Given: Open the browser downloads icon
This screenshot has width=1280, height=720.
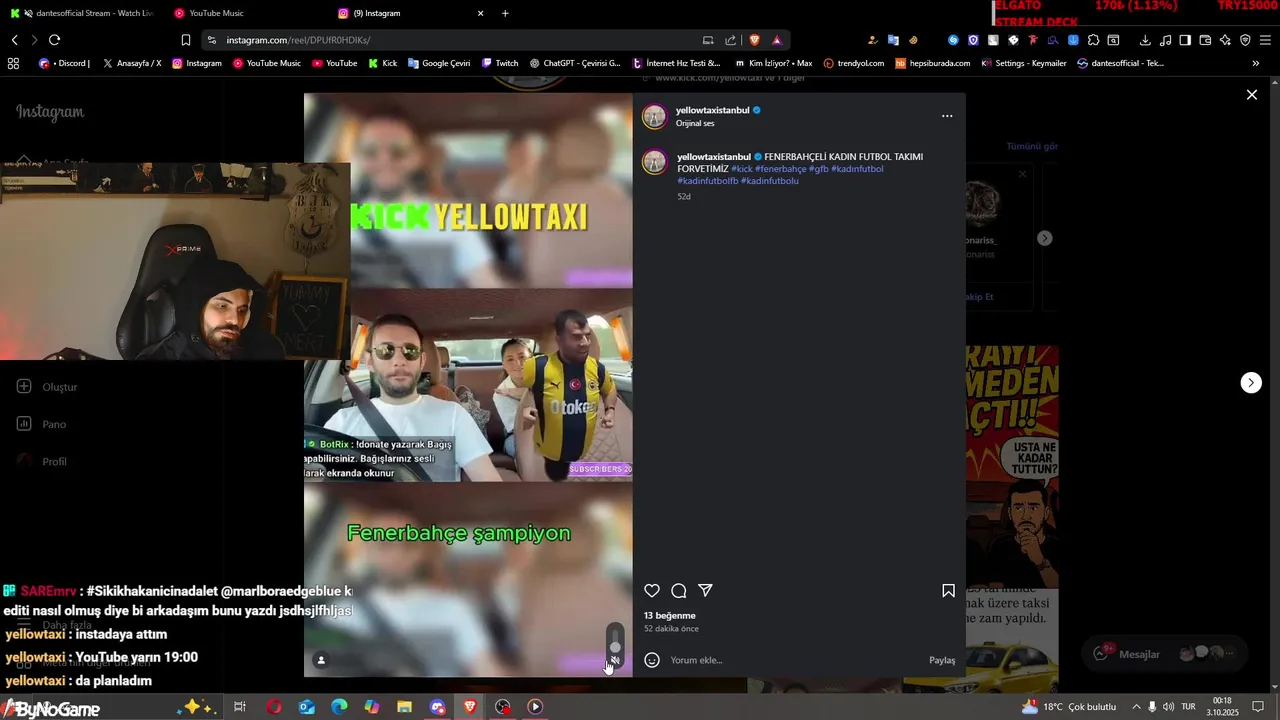Looking at the screenshot, I should point(1145,40).
